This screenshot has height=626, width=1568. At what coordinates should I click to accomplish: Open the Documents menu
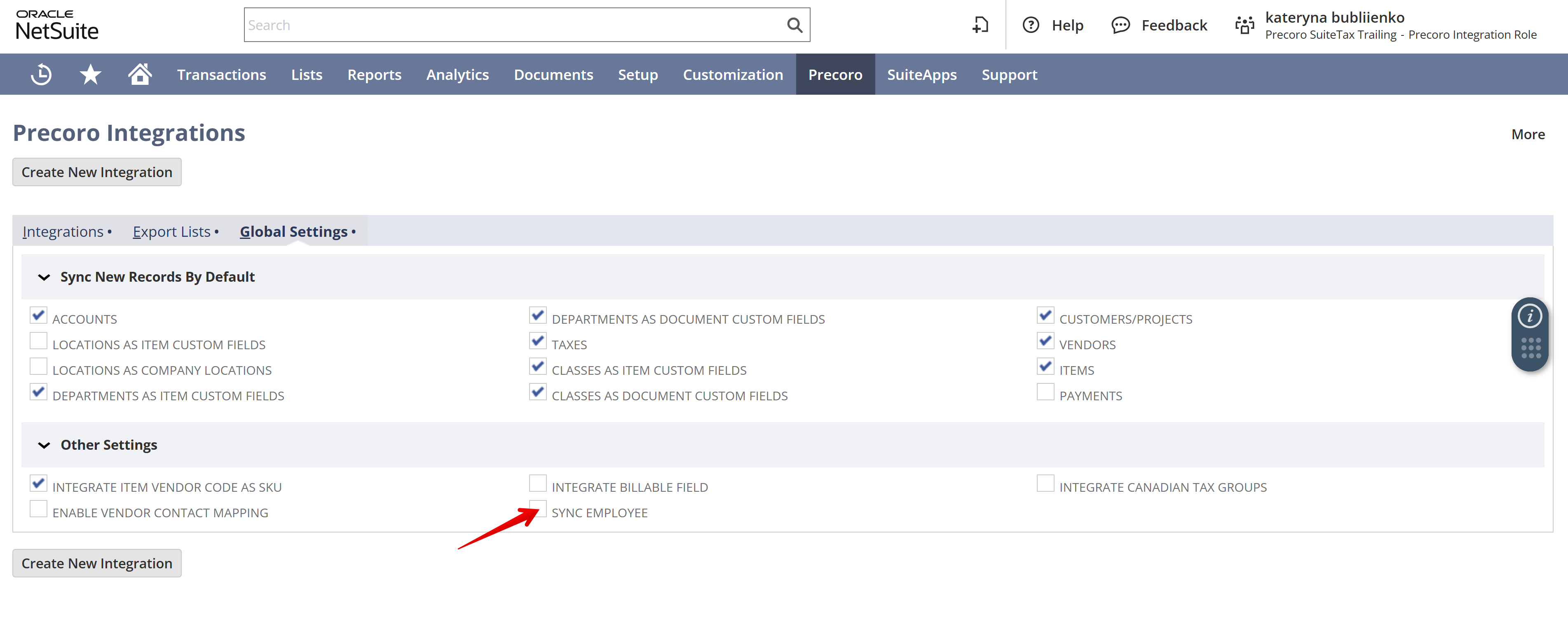pos(553,74)
